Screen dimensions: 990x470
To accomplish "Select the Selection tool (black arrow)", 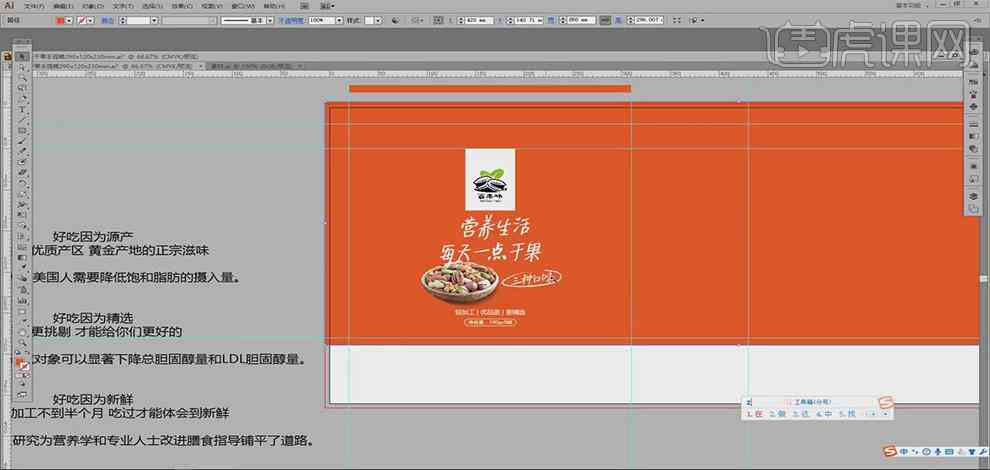I will click(x=21, y=57).
